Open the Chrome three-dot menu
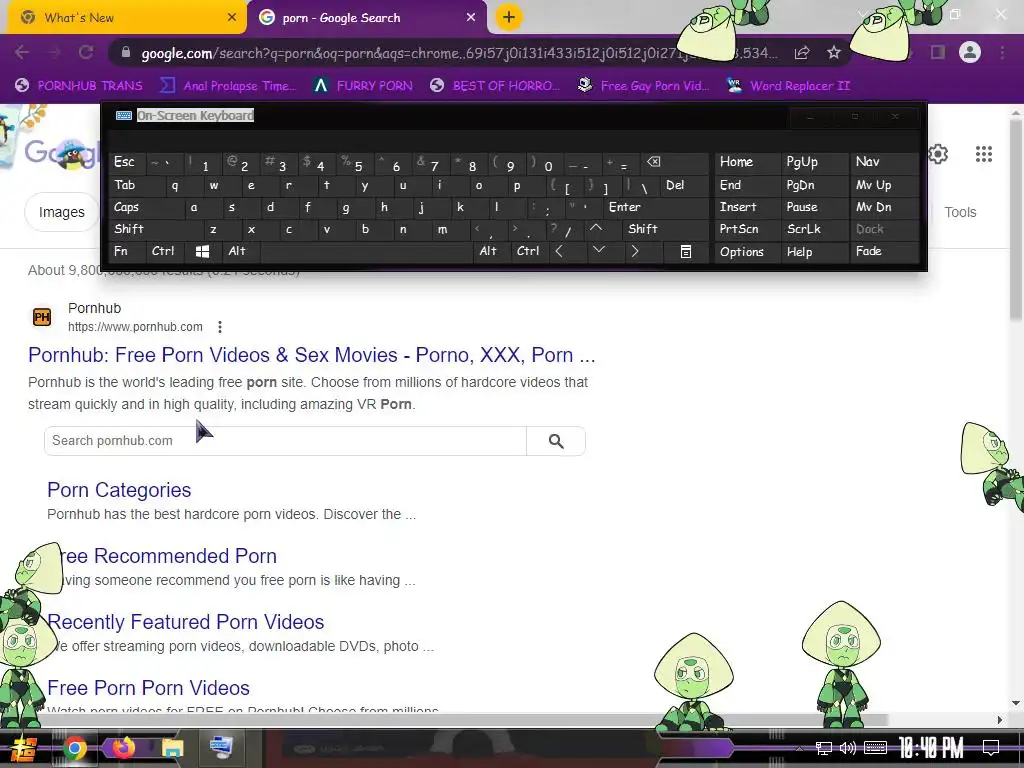 pos(1002,52)
